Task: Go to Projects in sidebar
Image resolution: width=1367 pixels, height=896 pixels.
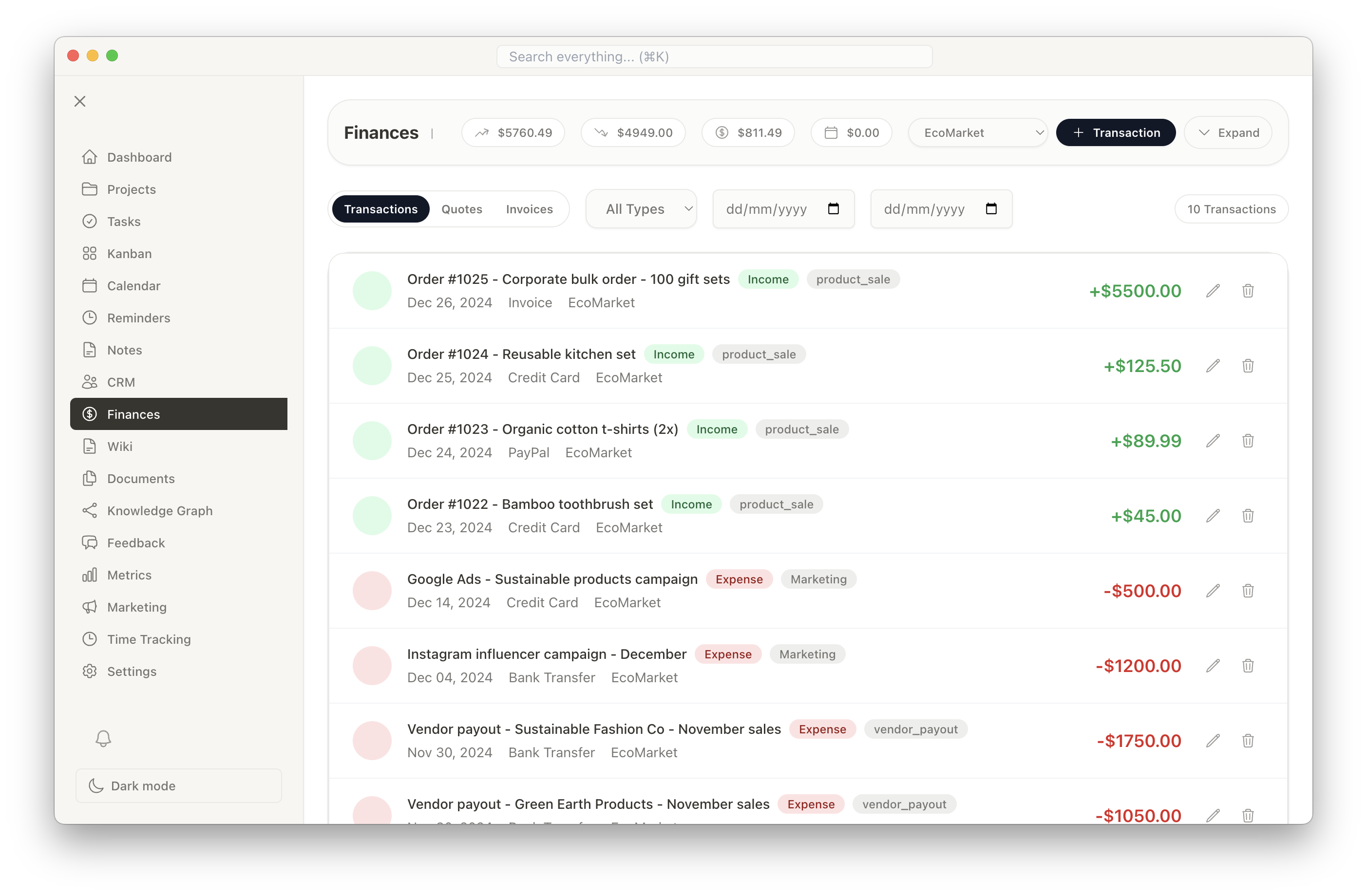Action: [179, 189]
